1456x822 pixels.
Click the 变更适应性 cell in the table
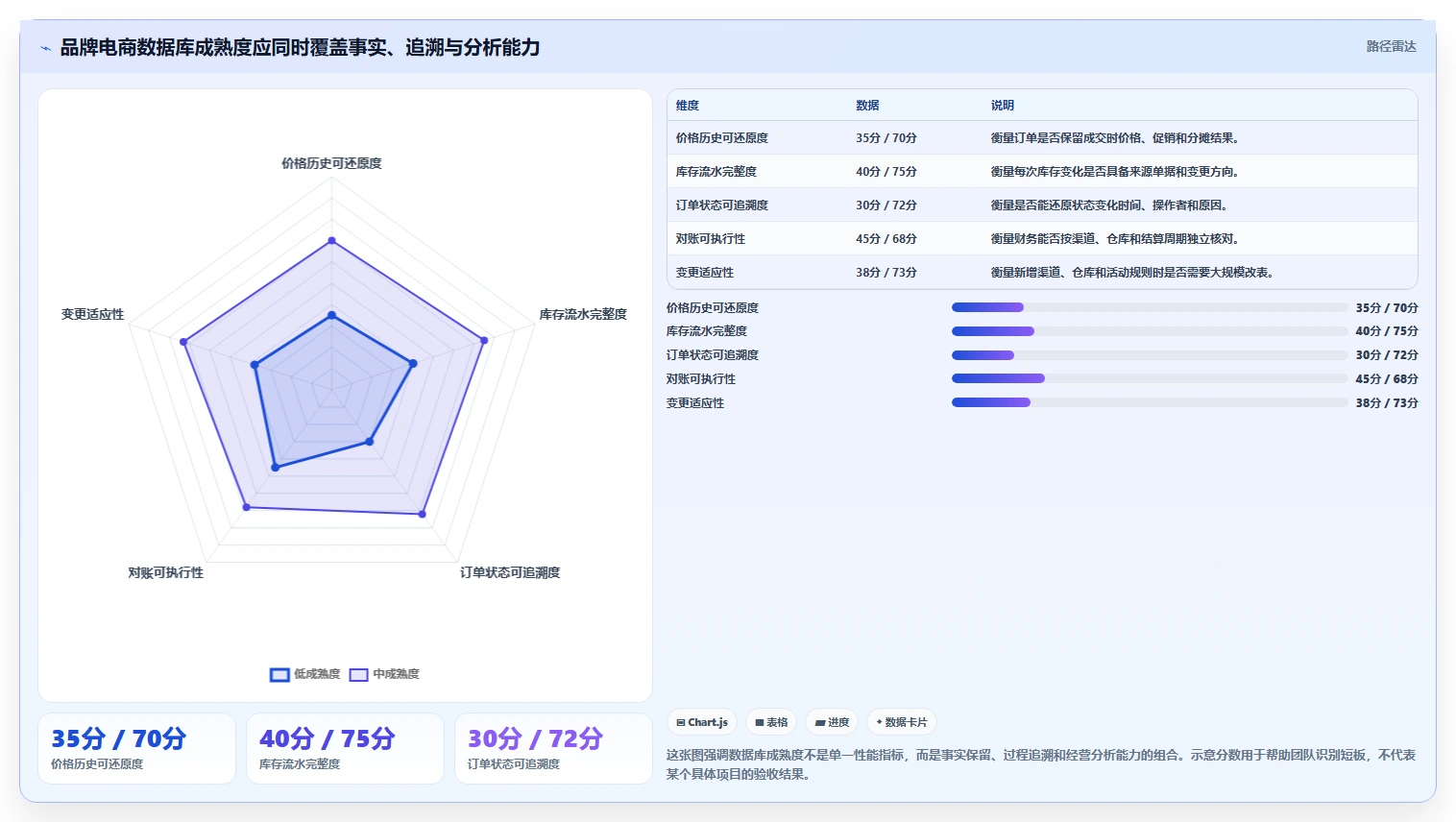tap(705, 273)
